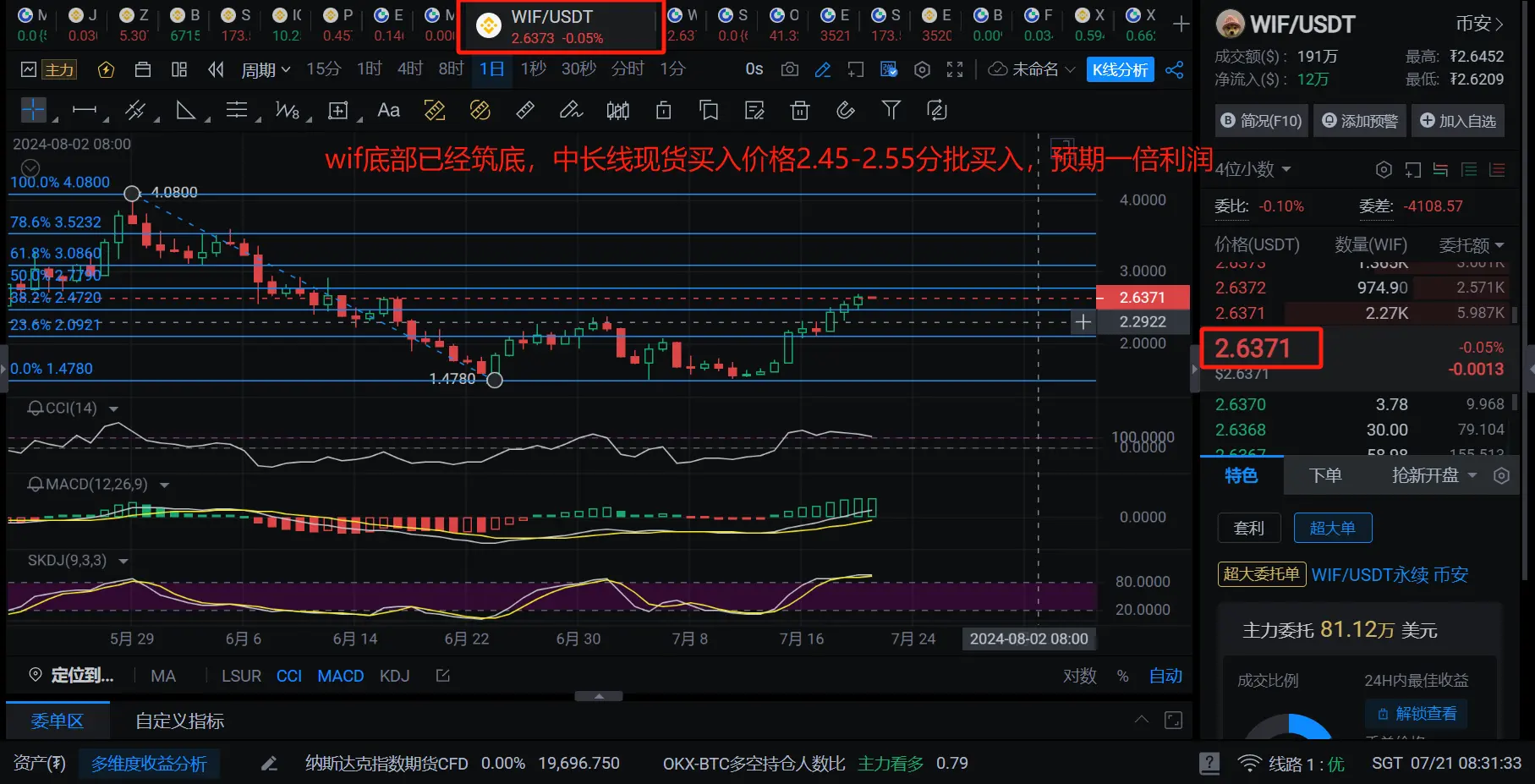Click the blue share icon
The height and width of the screenshot is (784, 1535).
(1175, 69)
